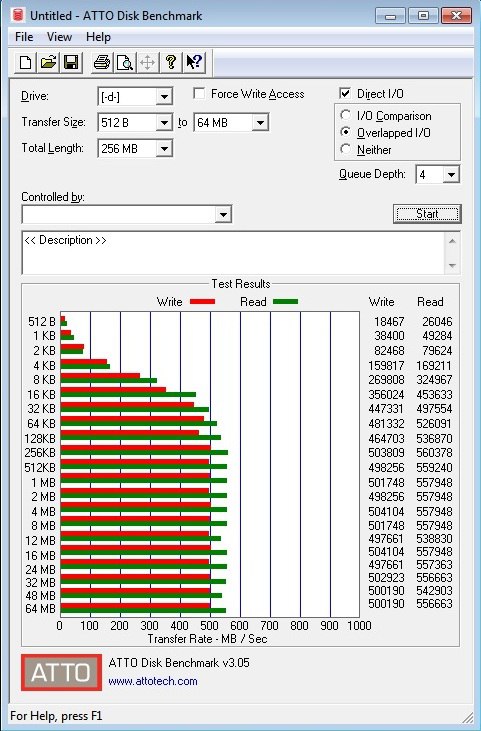
Task: Click the 64 MB row label in chart
Action: (40, 609)
